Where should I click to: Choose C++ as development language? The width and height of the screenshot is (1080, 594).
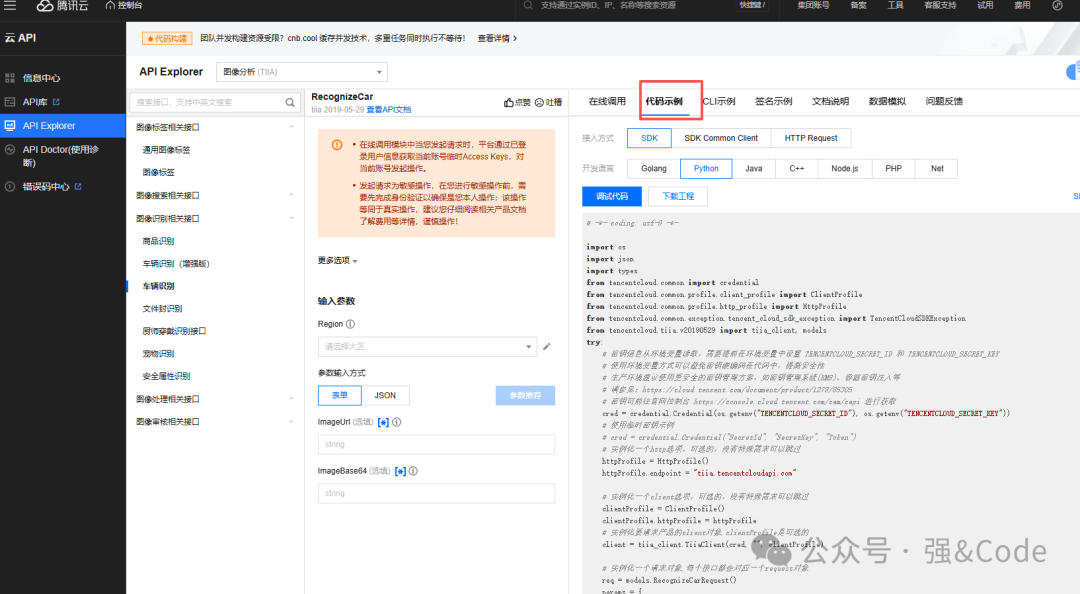click(x=797, y=168)
